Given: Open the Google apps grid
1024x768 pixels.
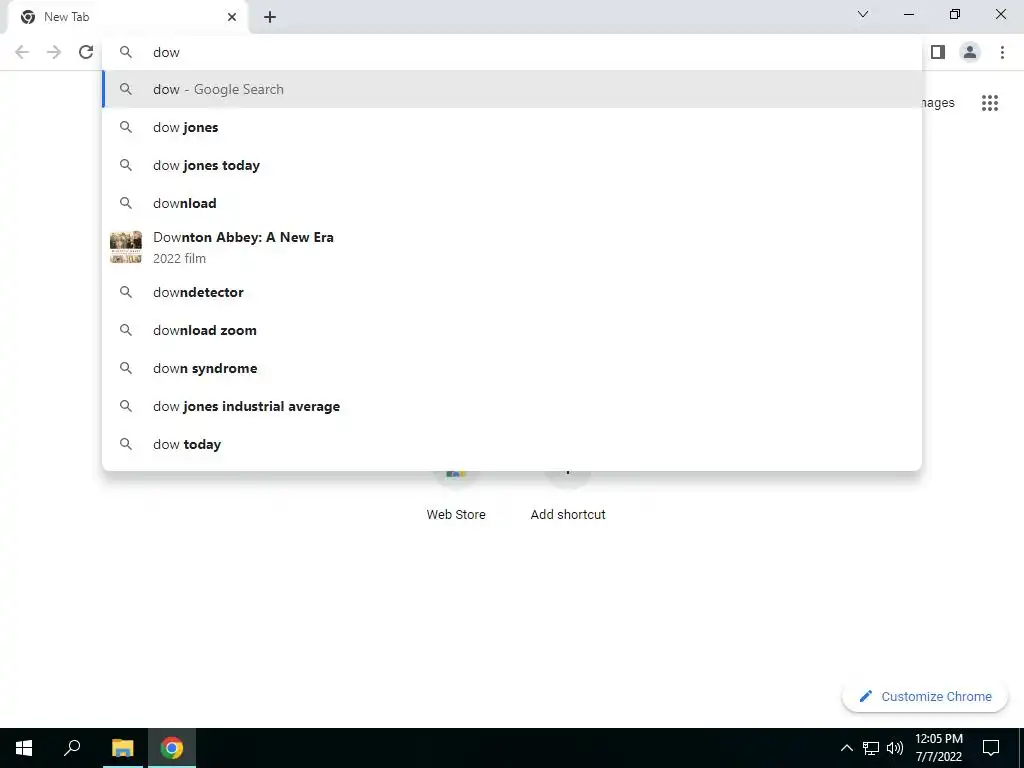Looking at the screenshot, I should point(989,103).
